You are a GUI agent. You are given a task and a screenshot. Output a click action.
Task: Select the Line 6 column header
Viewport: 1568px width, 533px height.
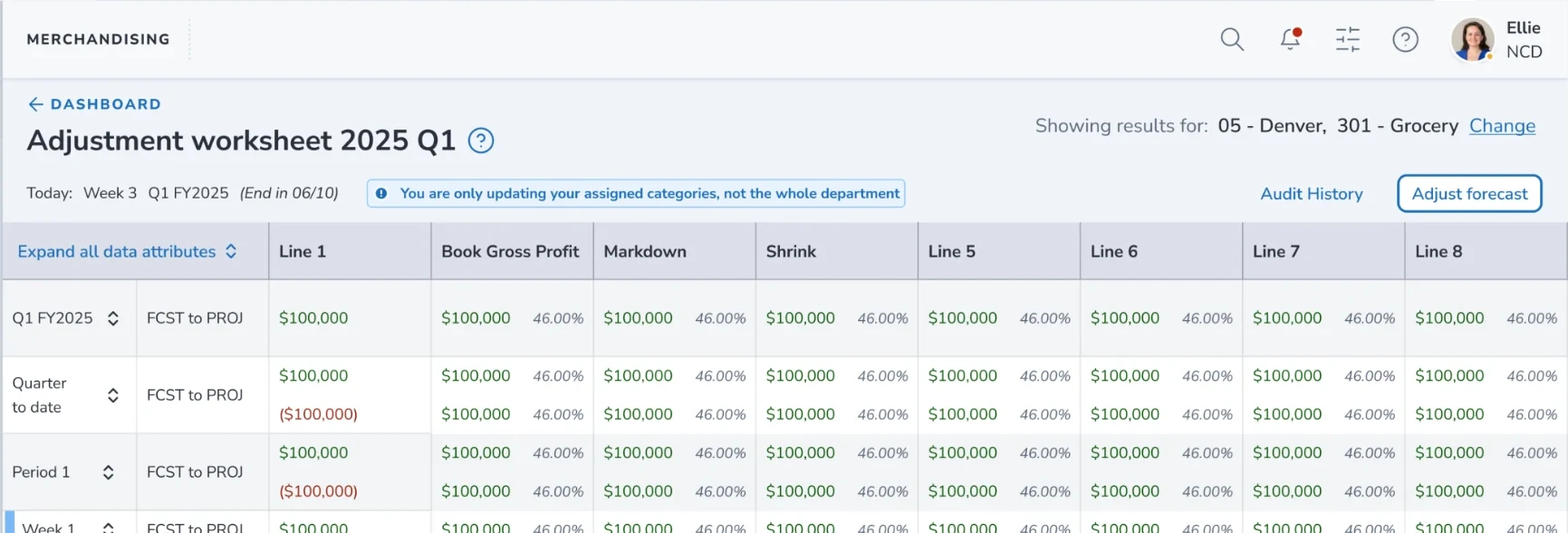pyautogui.click(x=1160, y=251)
